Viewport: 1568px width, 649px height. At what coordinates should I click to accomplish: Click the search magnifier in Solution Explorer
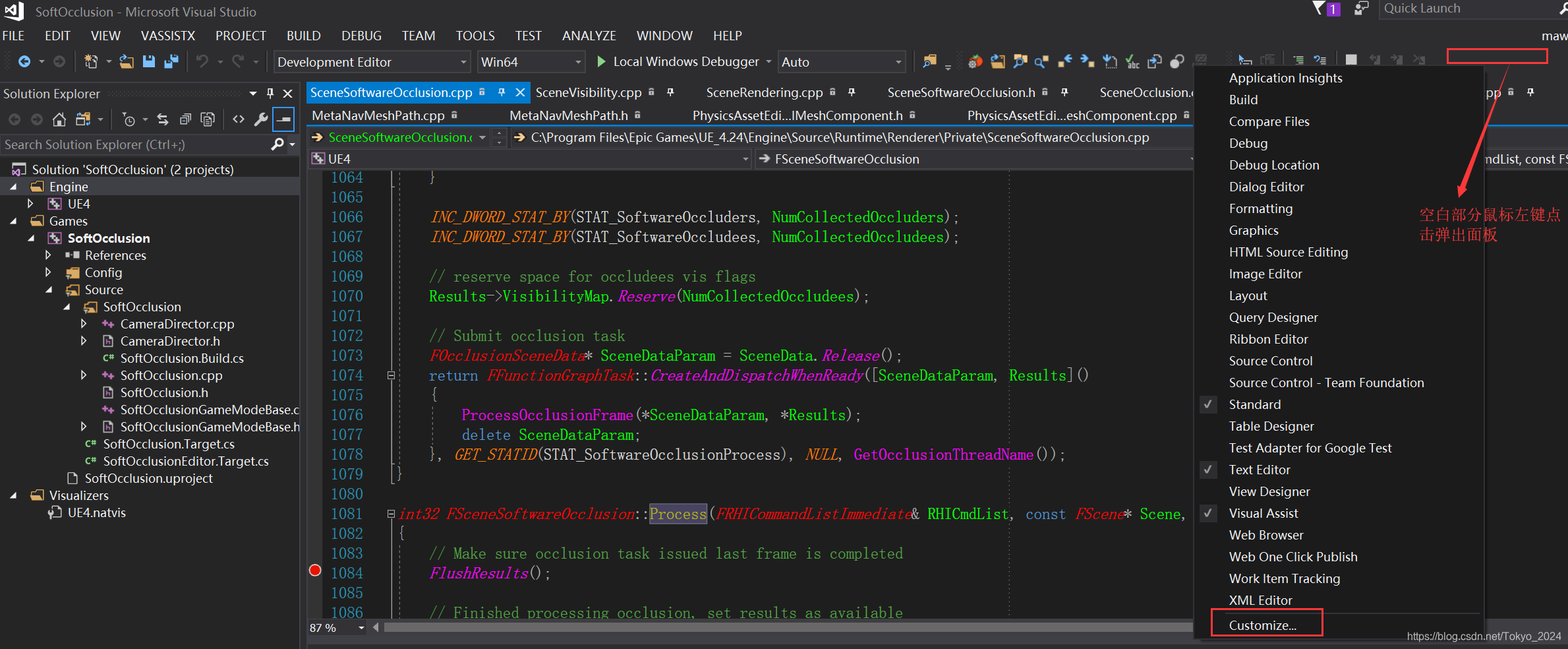point(277,144)
